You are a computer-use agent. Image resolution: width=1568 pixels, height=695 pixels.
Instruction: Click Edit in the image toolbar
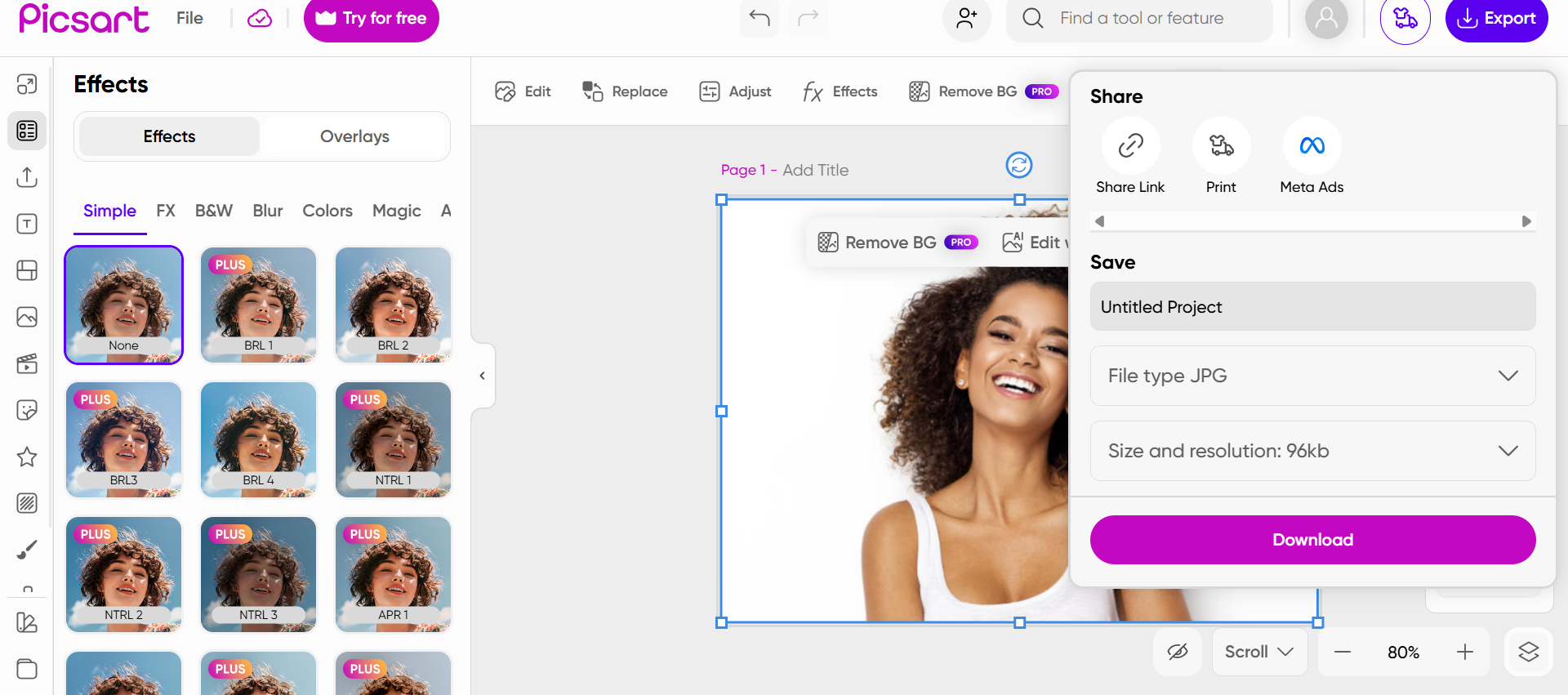click(x=523, y=91)
